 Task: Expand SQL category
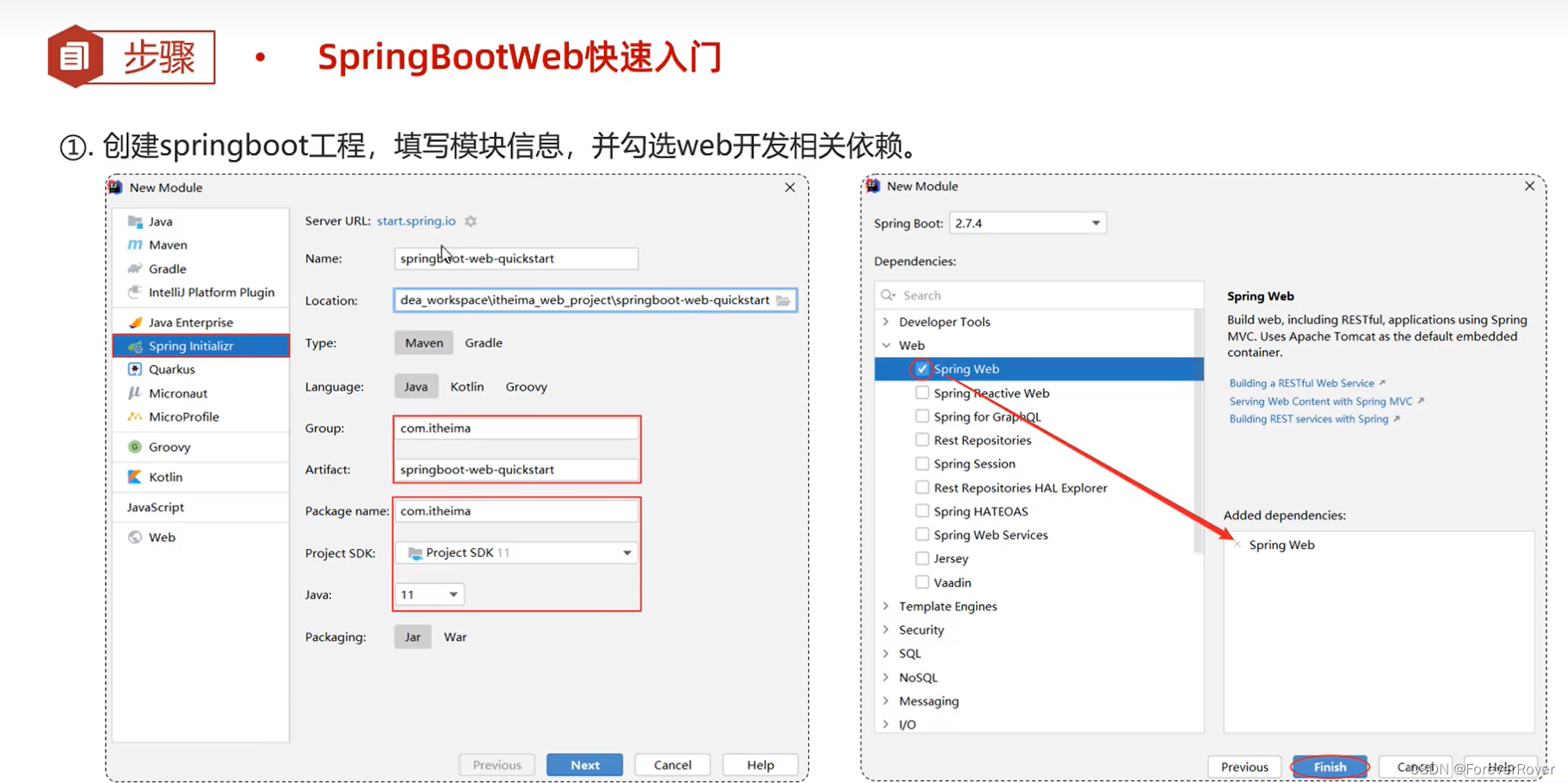point(886,654)
